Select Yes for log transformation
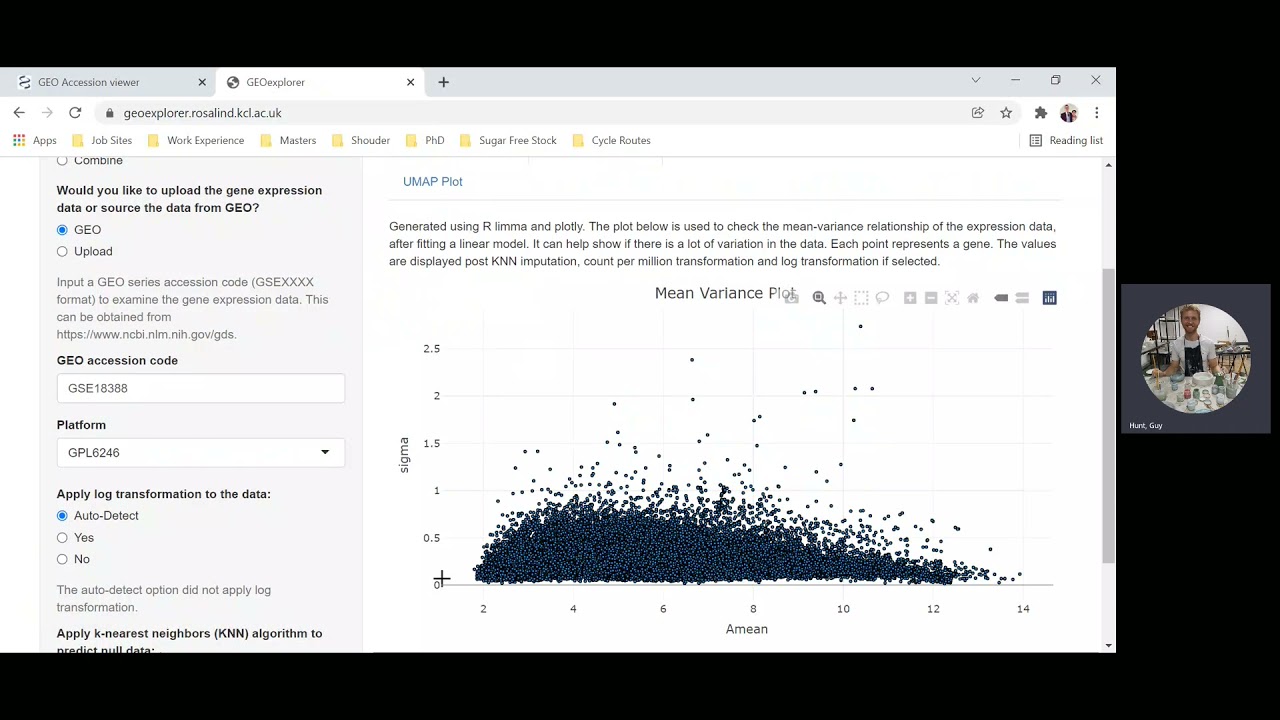The image size is (1280, 720). [62, 538]
